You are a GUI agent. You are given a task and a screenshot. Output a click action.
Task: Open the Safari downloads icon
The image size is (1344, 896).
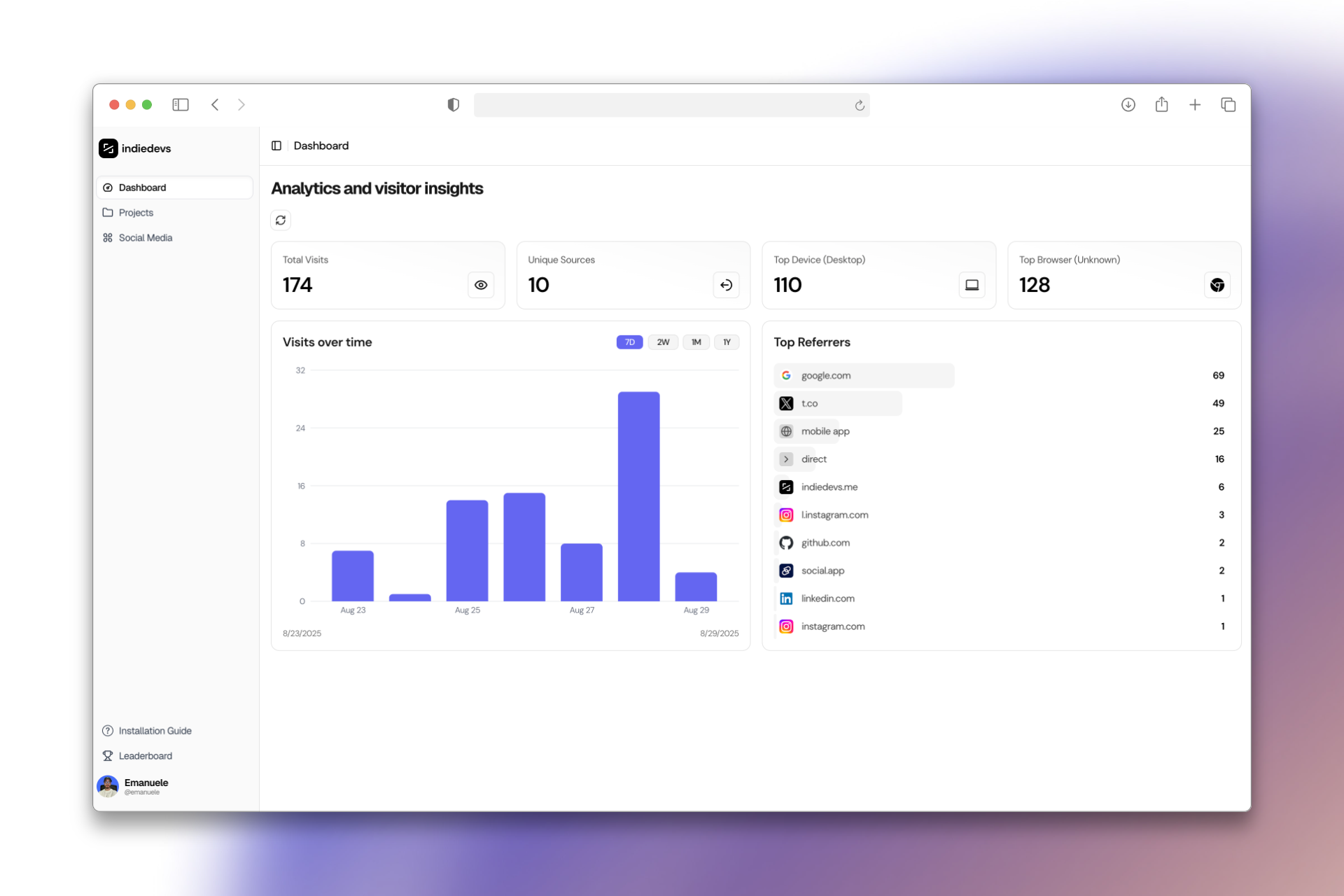pos(1128,105)
